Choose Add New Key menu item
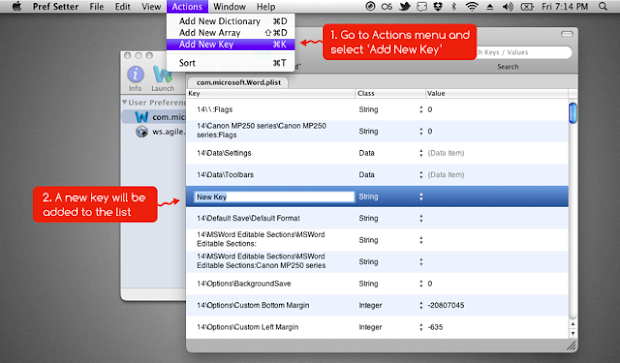Viewport: 620px width, 363px height. point(231,44)
